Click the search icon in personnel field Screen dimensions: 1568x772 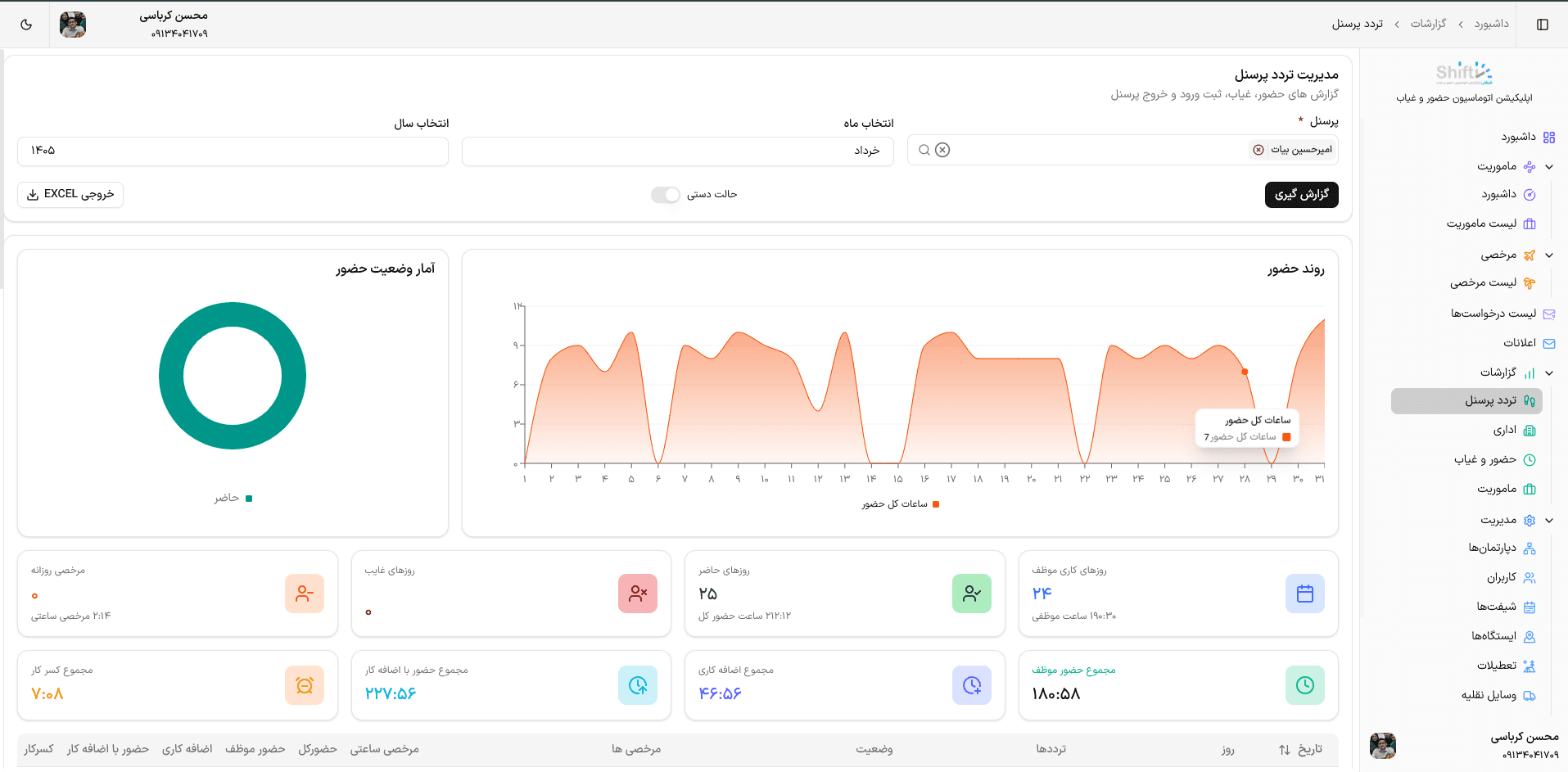pyautogui.click(x=924, y=150)
